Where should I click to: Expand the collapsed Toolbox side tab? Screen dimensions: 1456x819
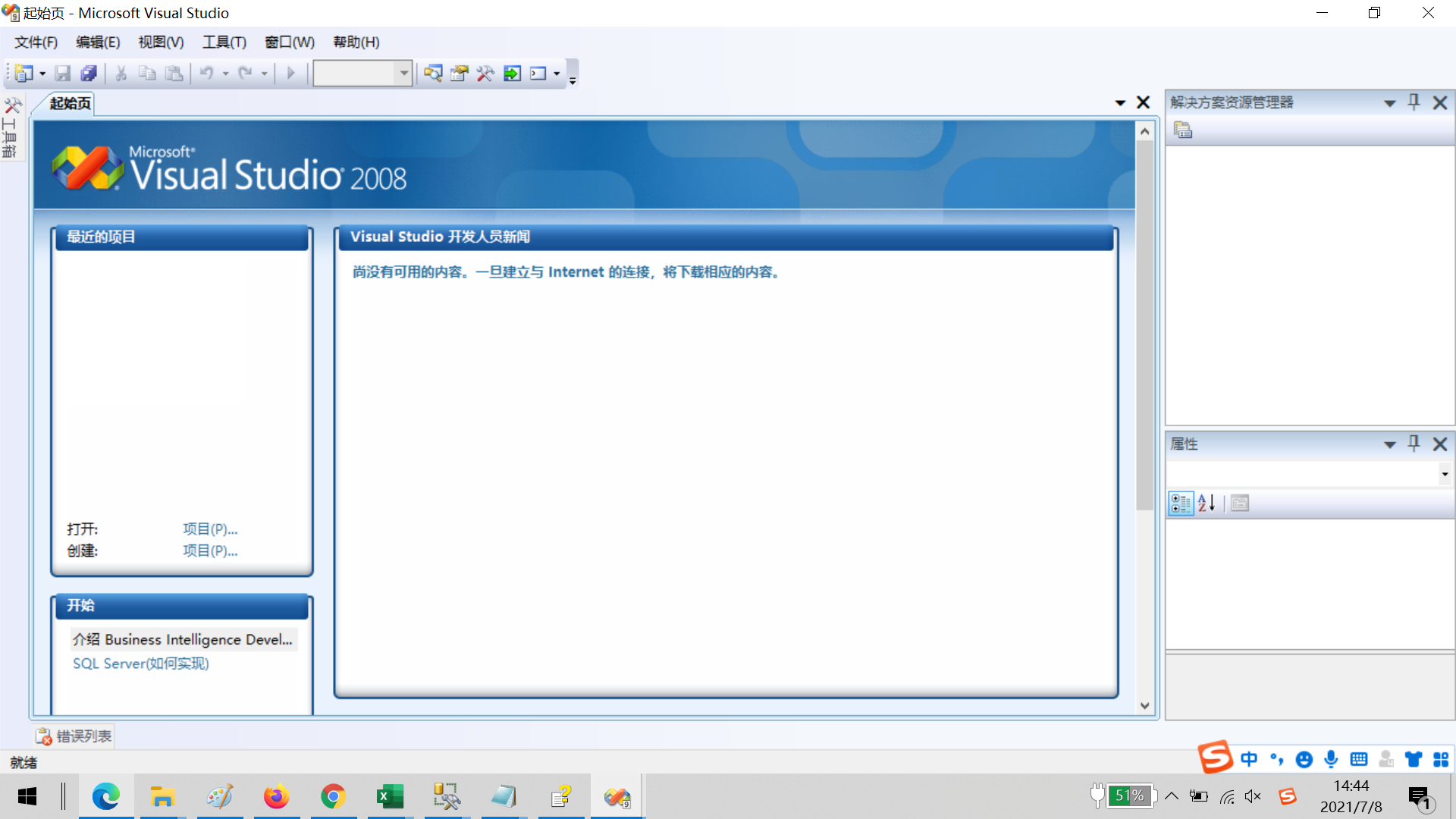(12, 127)
